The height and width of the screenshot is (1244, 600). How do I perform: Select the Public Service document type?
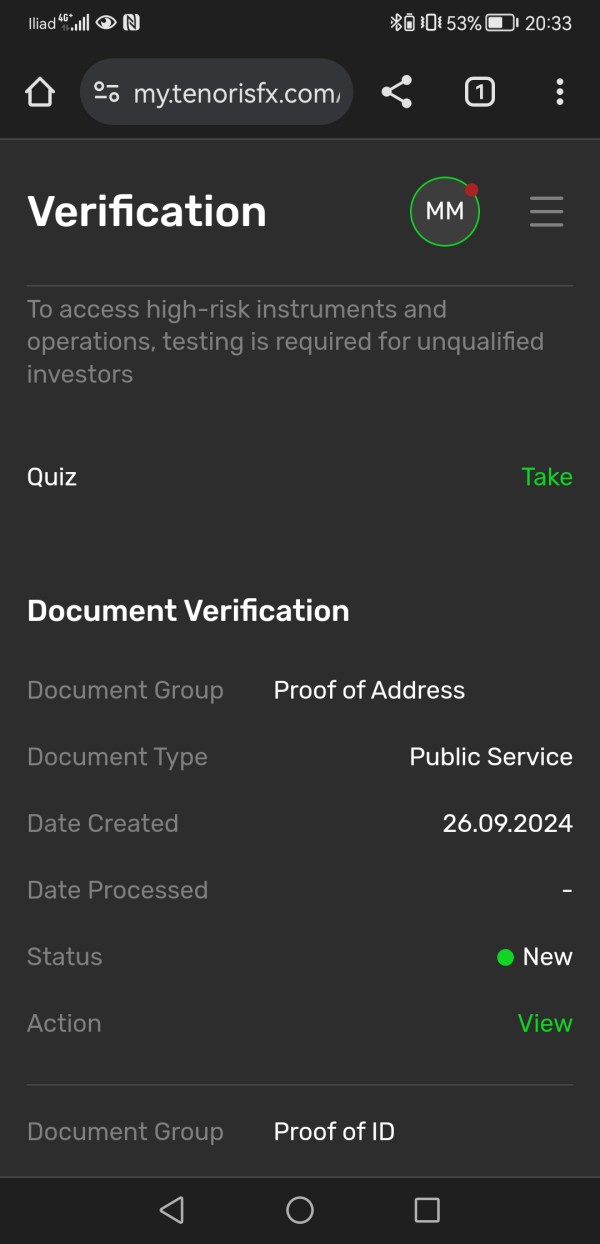tap(491, 757)
